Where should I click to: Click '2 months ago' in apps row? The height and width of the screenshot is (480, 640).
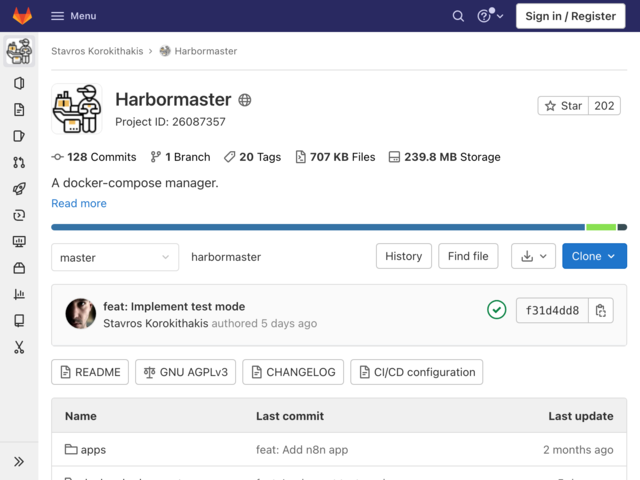coord(578,450)
